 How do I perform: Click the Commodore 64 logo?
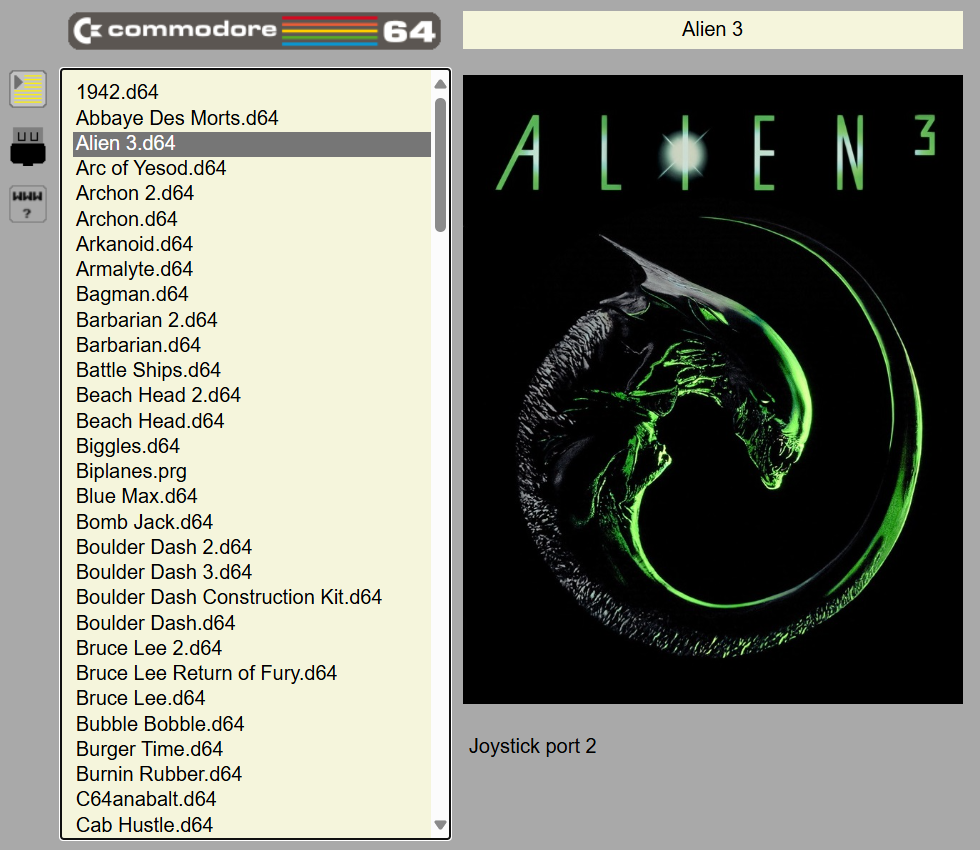coord(254,30)
